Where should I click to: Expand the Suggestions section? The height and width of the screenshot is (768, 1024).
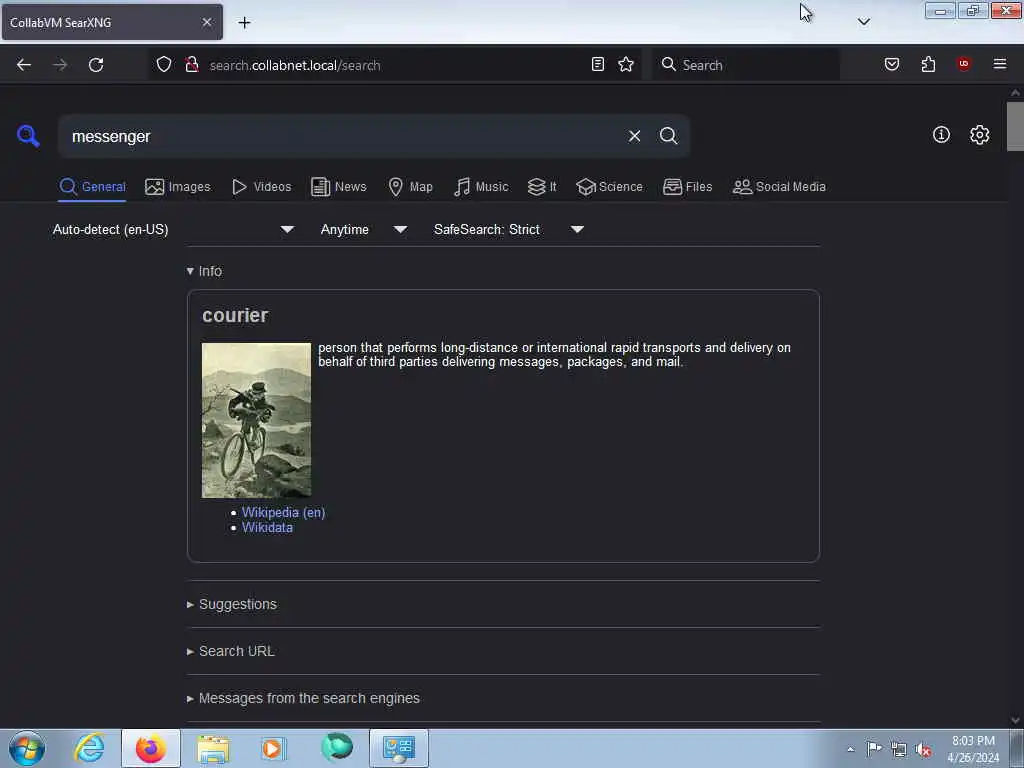point(232,605)
